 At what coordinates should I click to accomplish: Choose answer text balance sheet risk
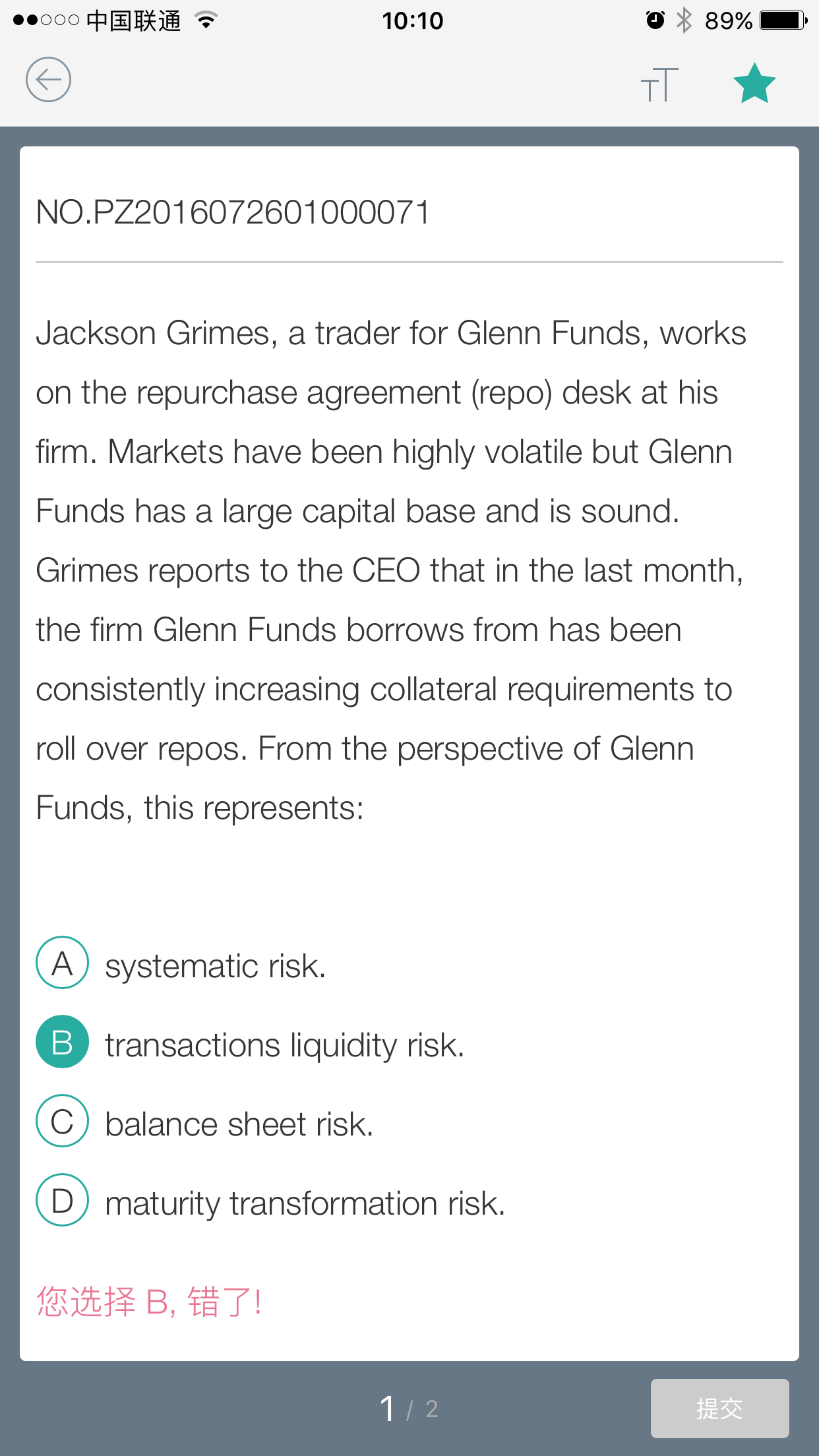tap(239, 1125)
